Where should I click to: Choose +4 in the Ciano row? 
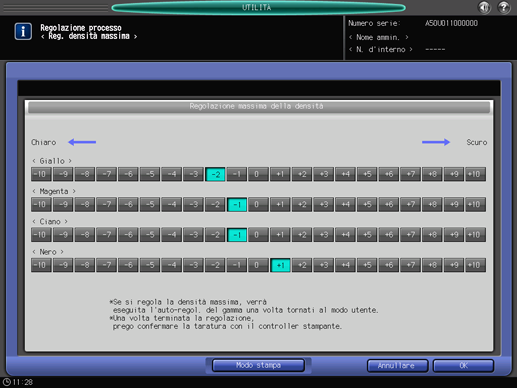(x=346, y=235)
